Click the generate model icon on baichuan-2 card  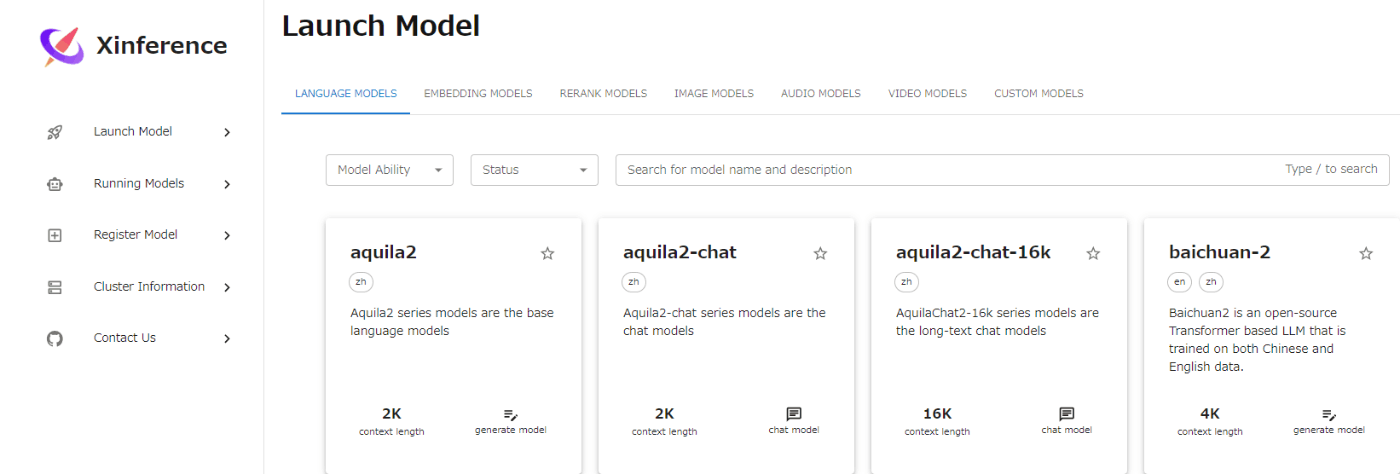coord(1329,414)
